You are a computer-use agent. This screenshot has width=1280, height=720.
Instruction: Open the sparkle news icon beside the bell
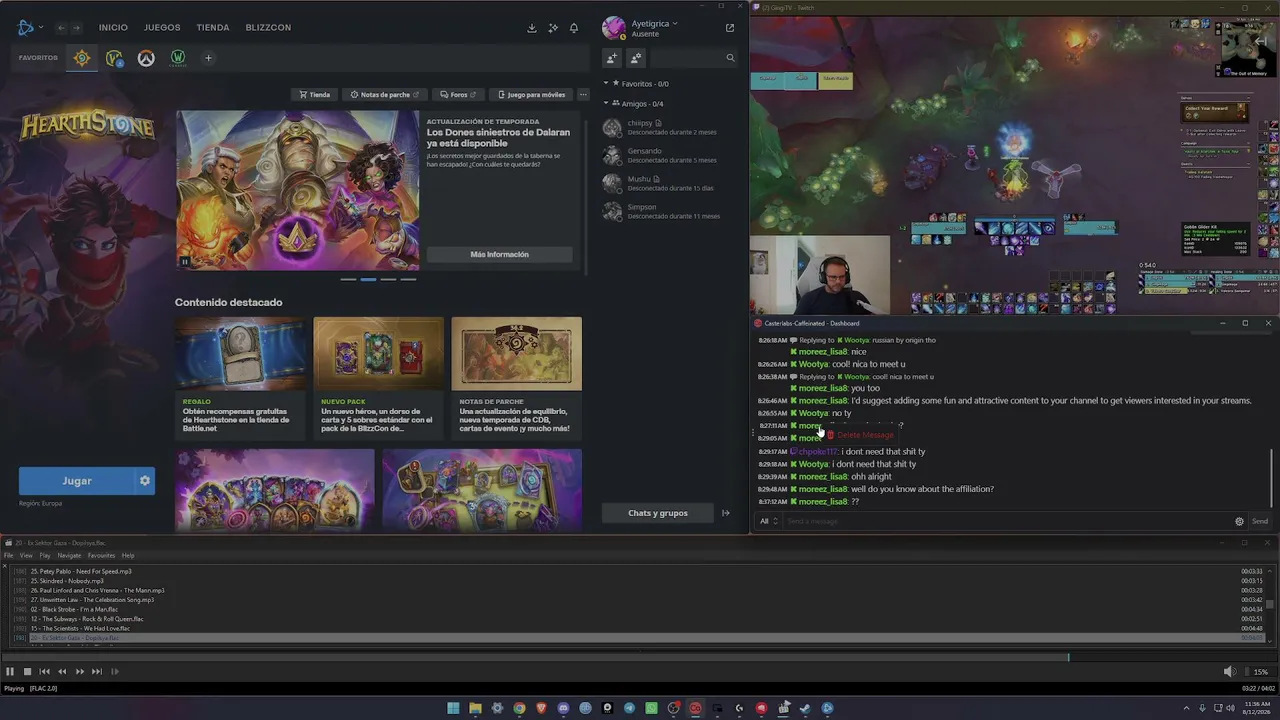[553, 28]
